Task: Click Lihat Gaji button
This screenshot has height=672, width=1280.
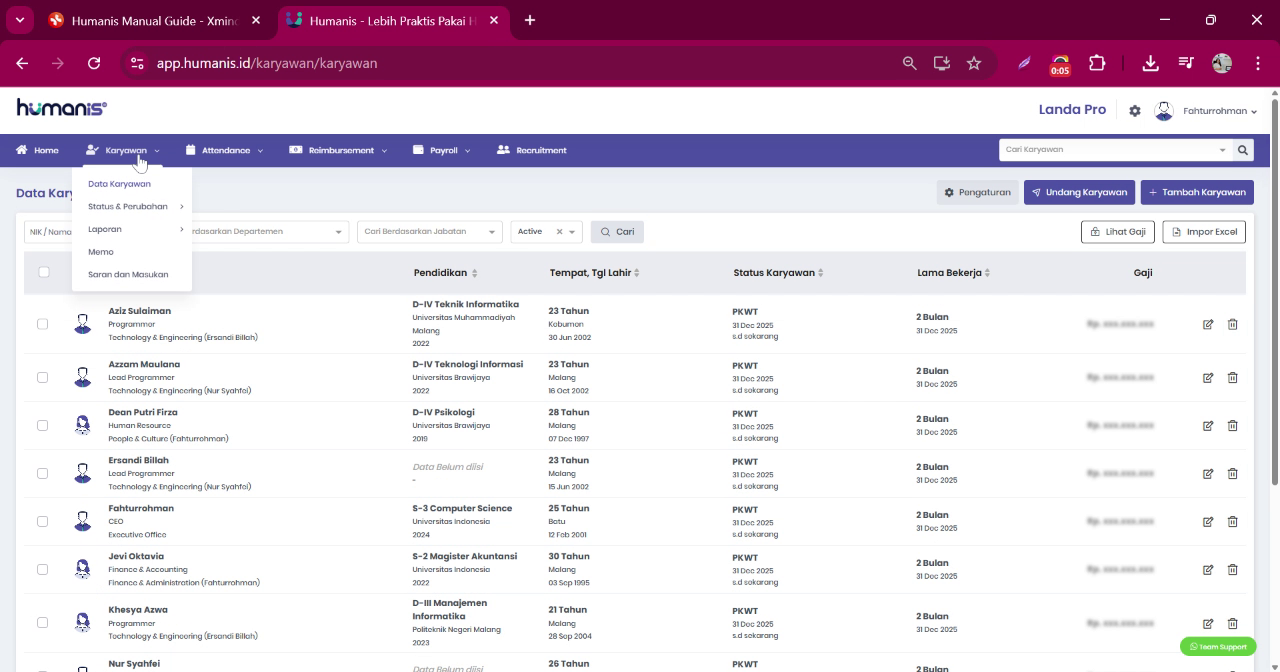Action: click(1118, 231)
